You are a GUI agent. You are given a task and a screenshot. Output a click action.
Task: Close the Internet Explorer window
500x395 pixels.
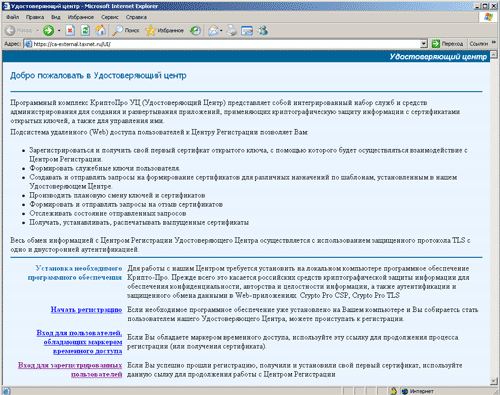[x=494, y=6]
